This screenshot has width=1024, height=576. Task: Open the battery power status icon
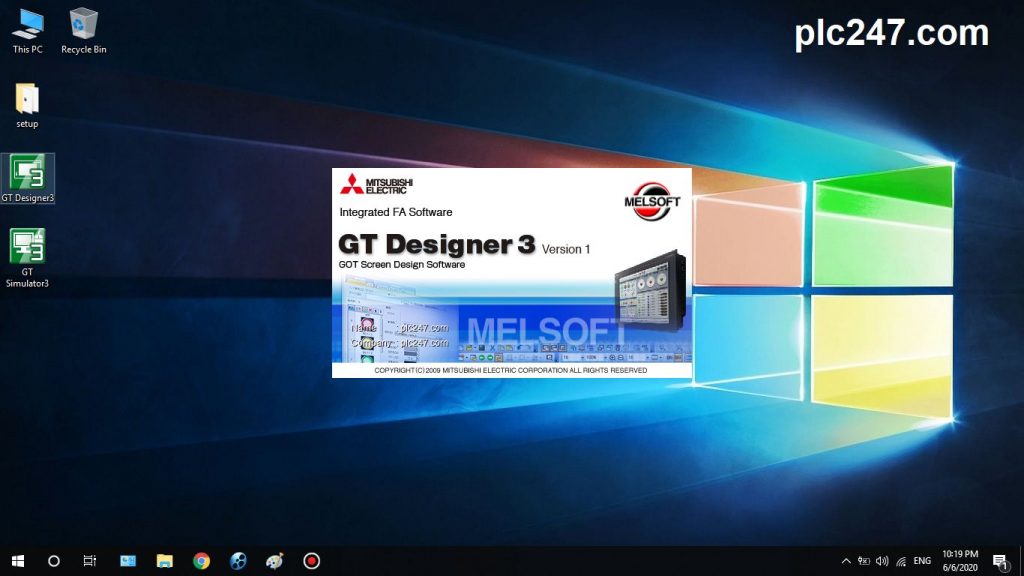pyautogui.click(x=864, y=561)
